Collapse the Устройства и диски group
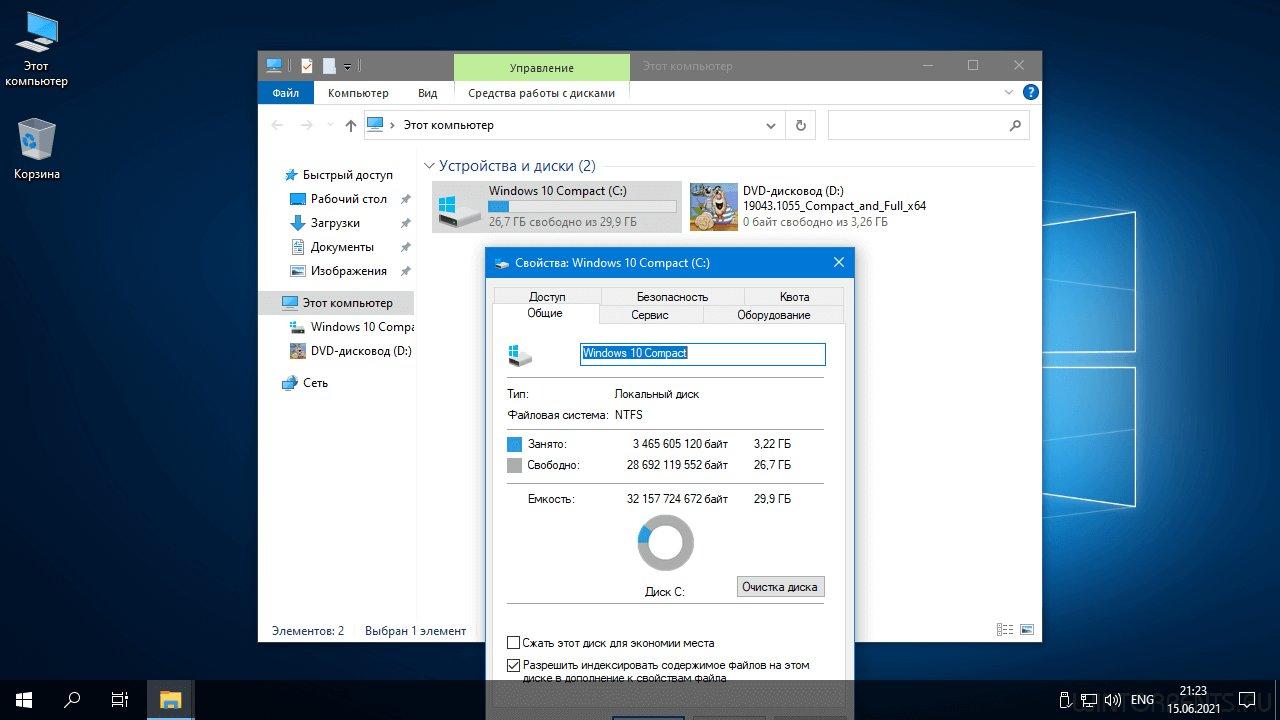 coord(429,166)
